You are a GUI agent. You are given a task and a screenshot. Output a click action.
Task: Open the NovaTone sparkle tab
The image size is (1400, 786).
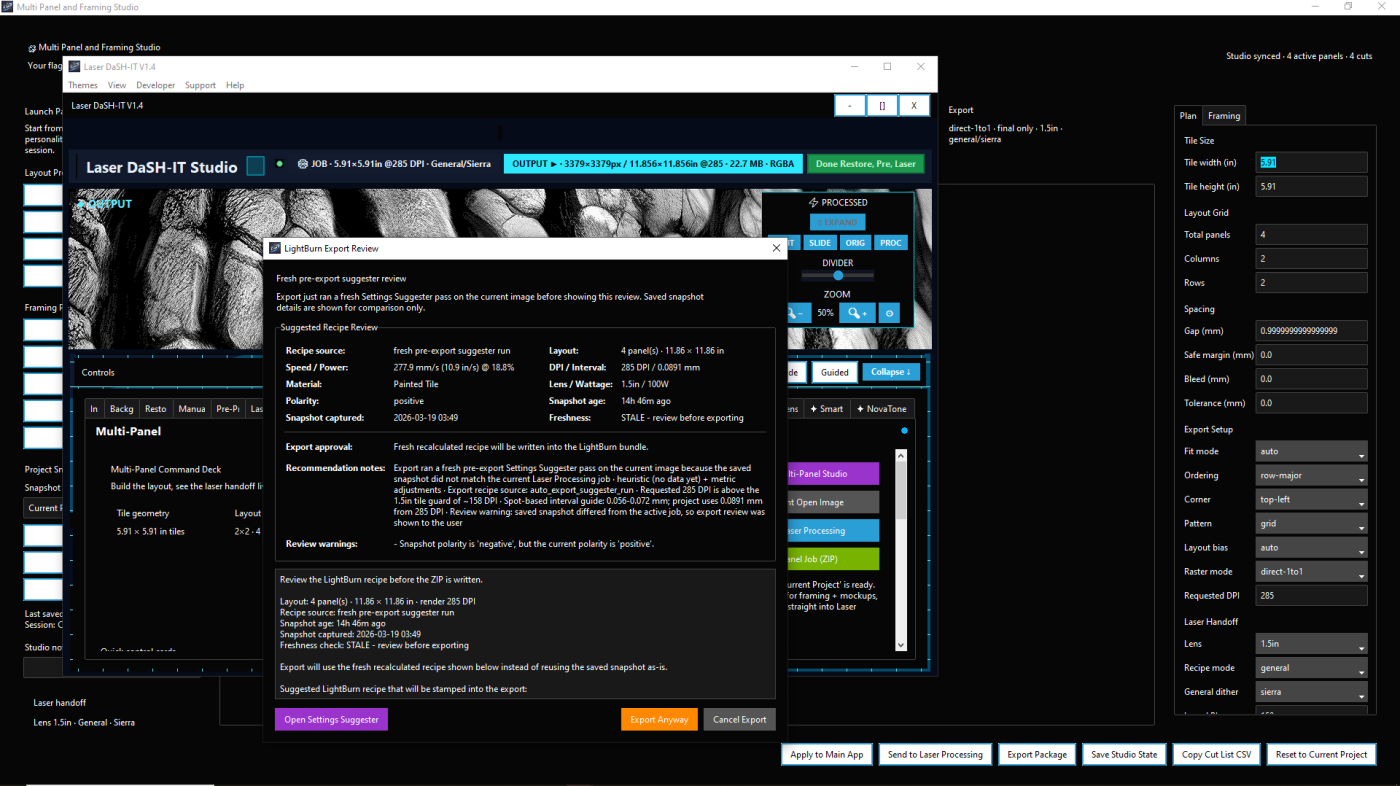tap(879, 409)
